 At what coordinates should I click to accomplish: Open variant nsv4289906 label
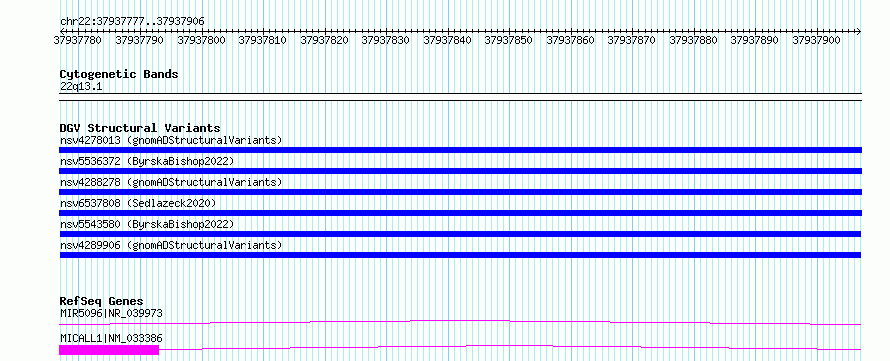pos(171,245)
